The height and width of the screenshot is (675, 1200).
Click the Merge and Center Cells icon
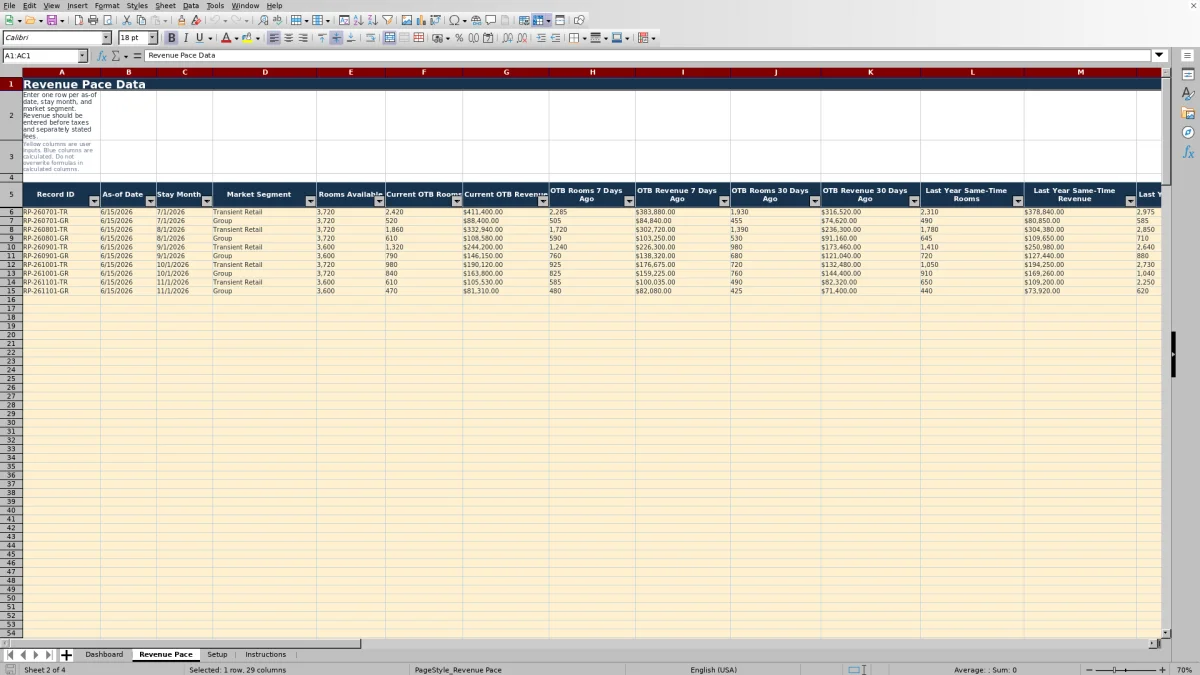click(x=389, y=38)
